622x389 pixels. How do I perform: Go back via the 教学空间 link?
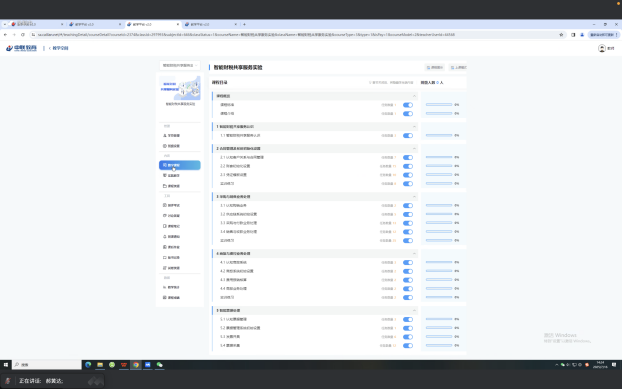click(x=60, y=48)
